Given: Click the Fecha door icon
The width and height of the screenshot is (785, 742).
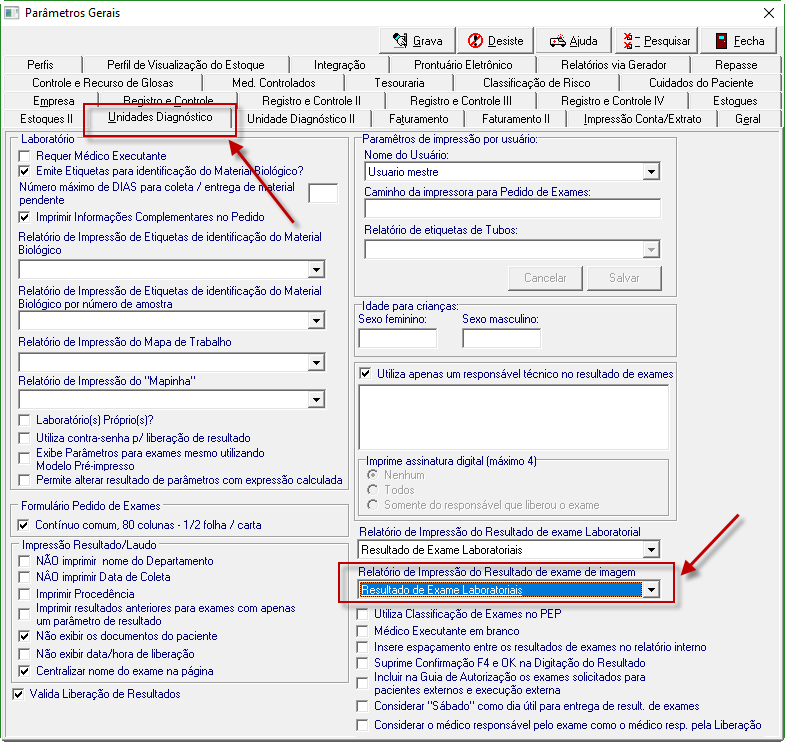Looking at the screenshot, I should [x=721, y=41].
